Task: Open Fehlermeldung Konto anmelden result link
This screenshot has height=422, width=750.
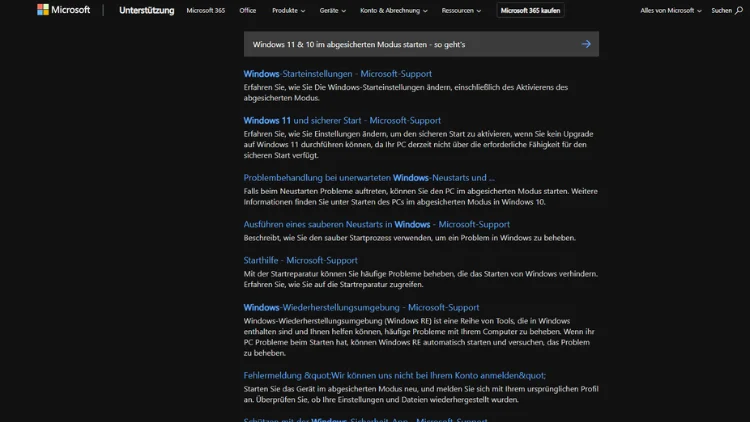Action: pos(395,376)
